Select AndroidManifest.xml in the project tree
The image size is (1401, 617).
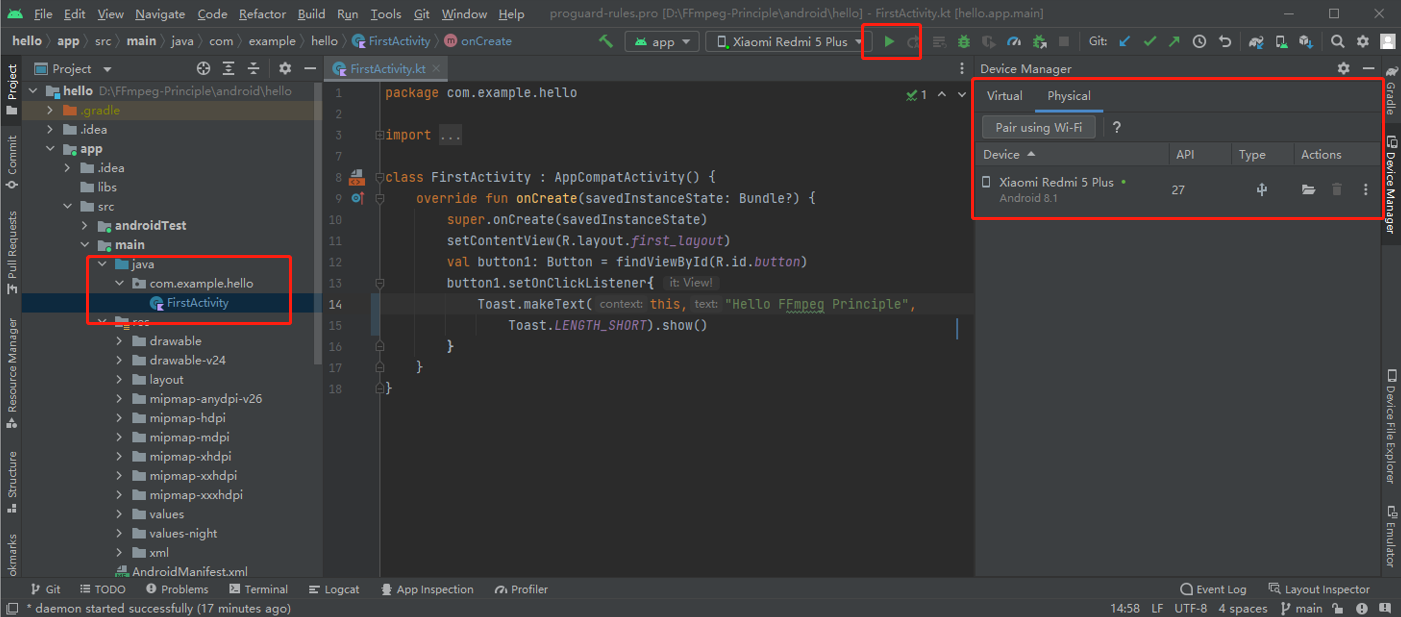[189, 572]
